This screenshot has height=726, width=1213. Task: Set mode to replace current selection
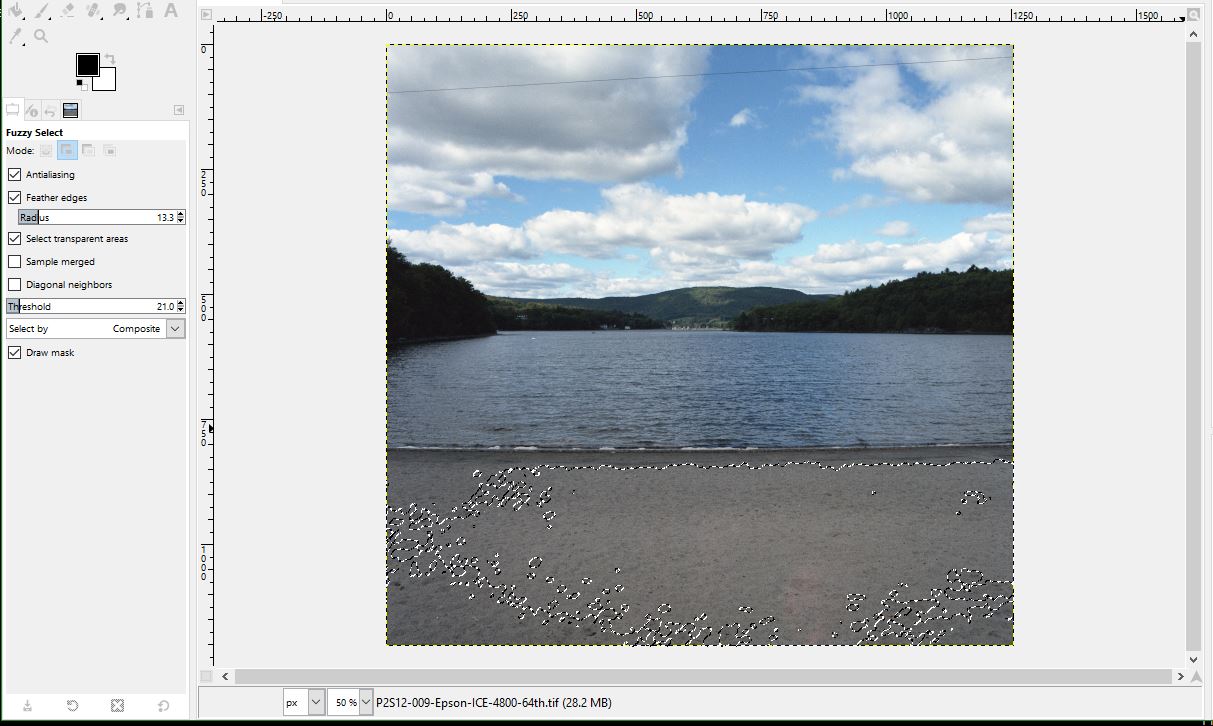(45, 151)
